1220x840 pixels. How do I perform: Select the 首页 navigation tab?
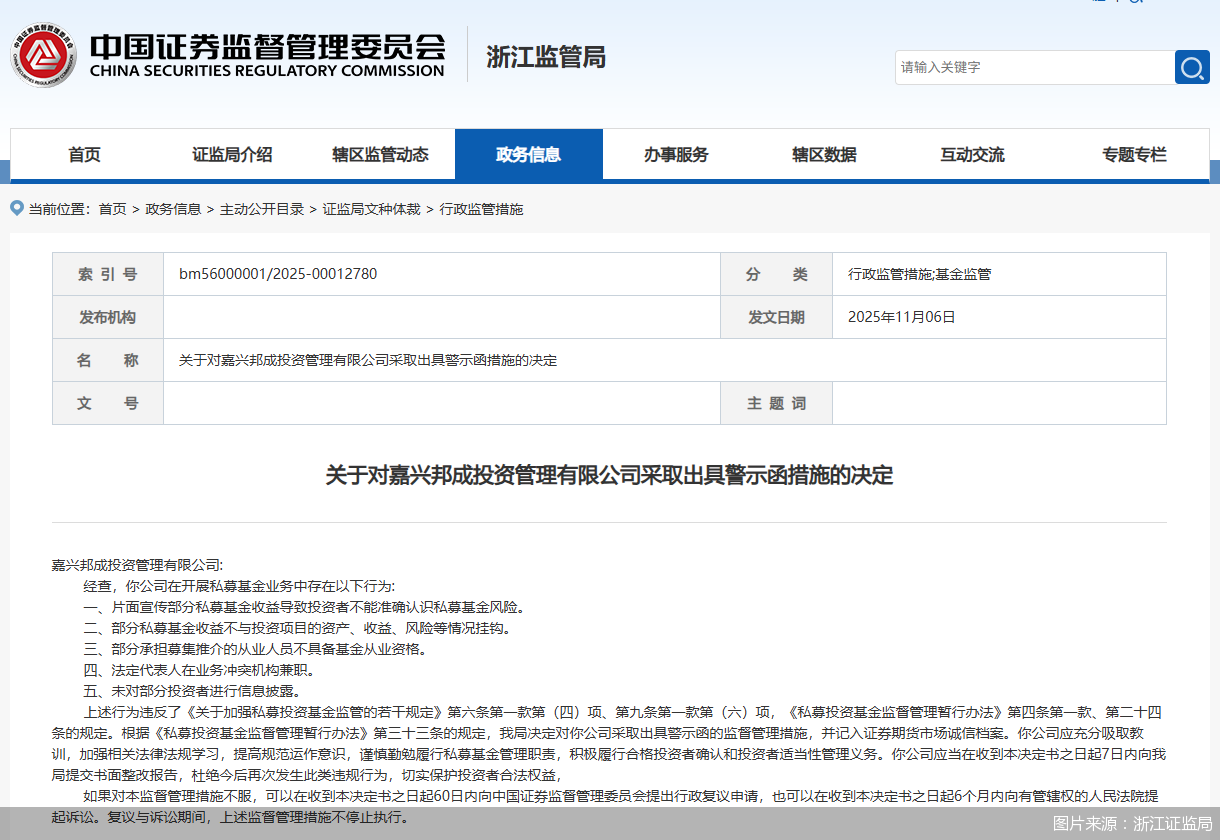(x=84, y=155)
